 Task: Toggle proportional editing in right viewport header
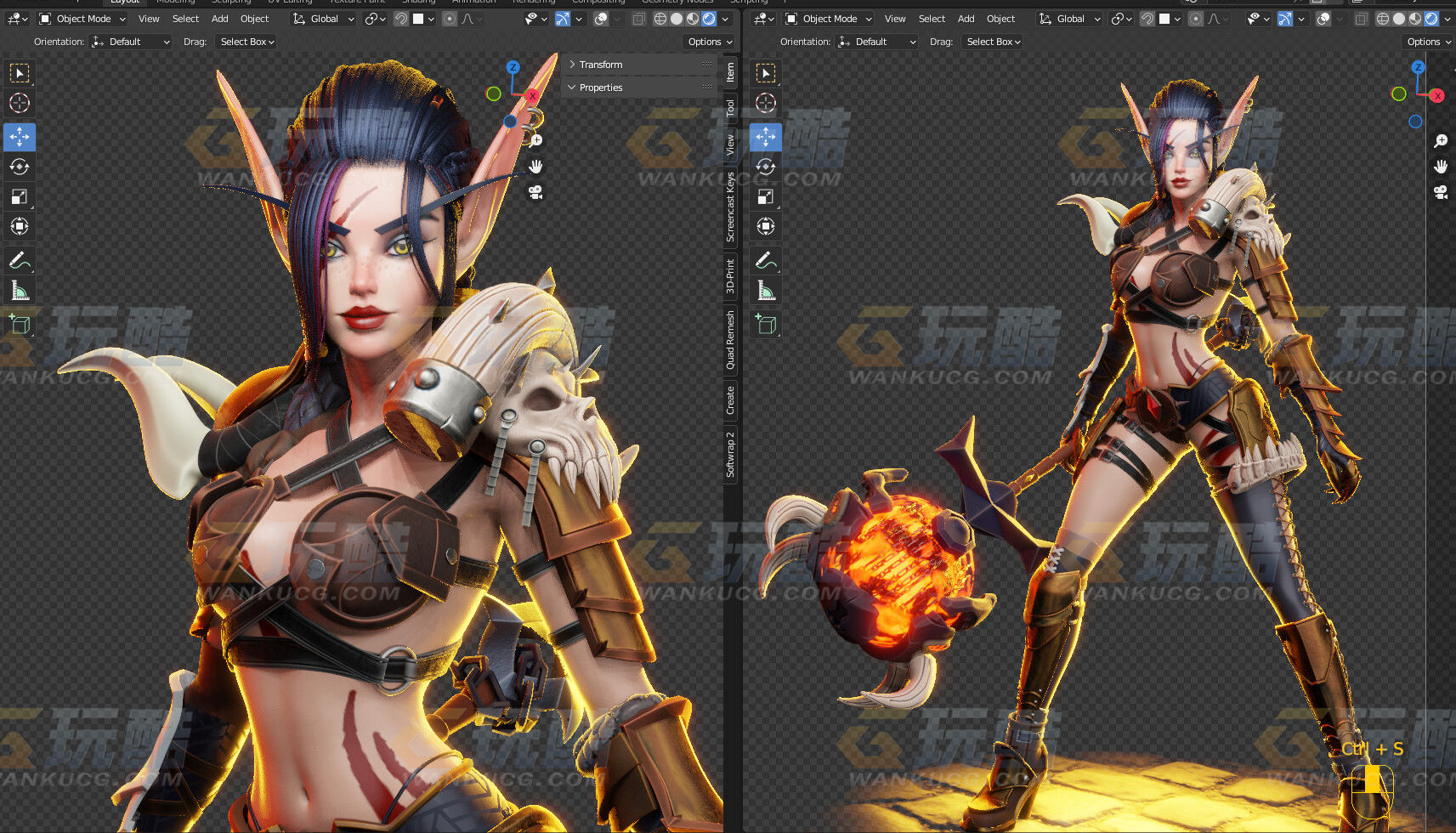point(1196,19)
